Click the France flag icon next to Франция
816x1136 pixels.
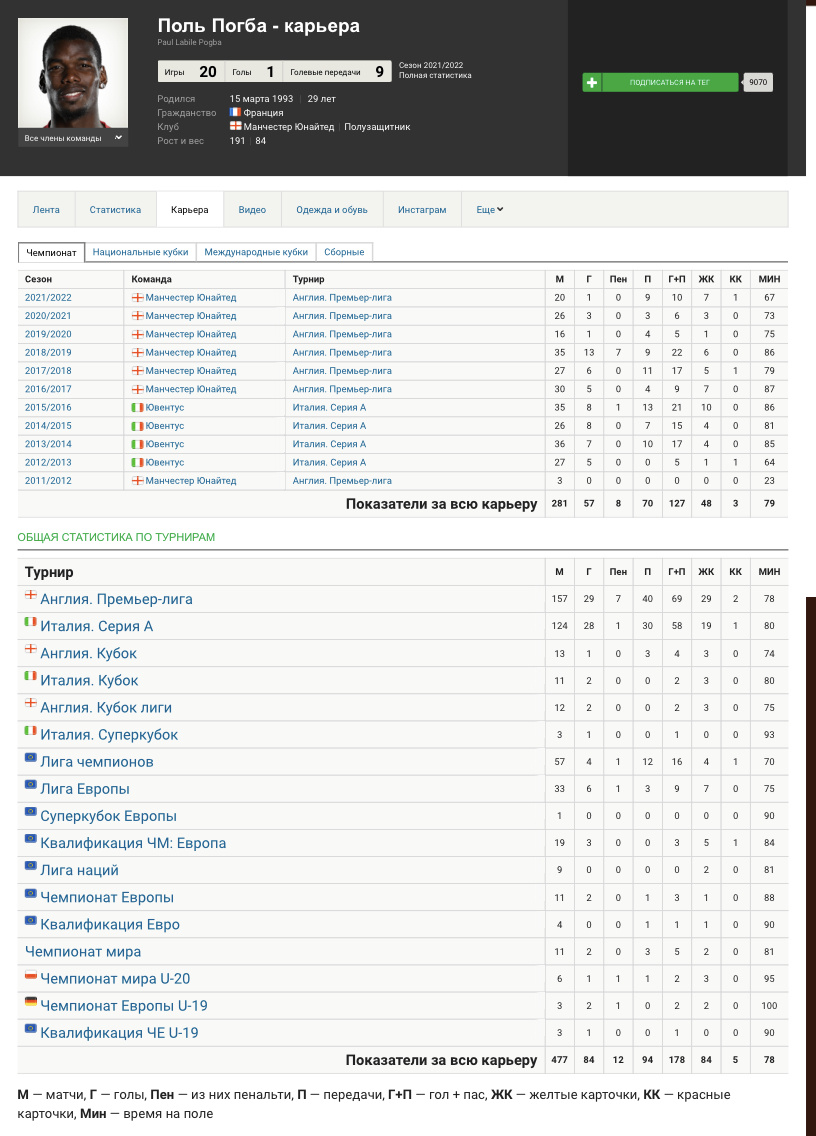click(235, 112)
